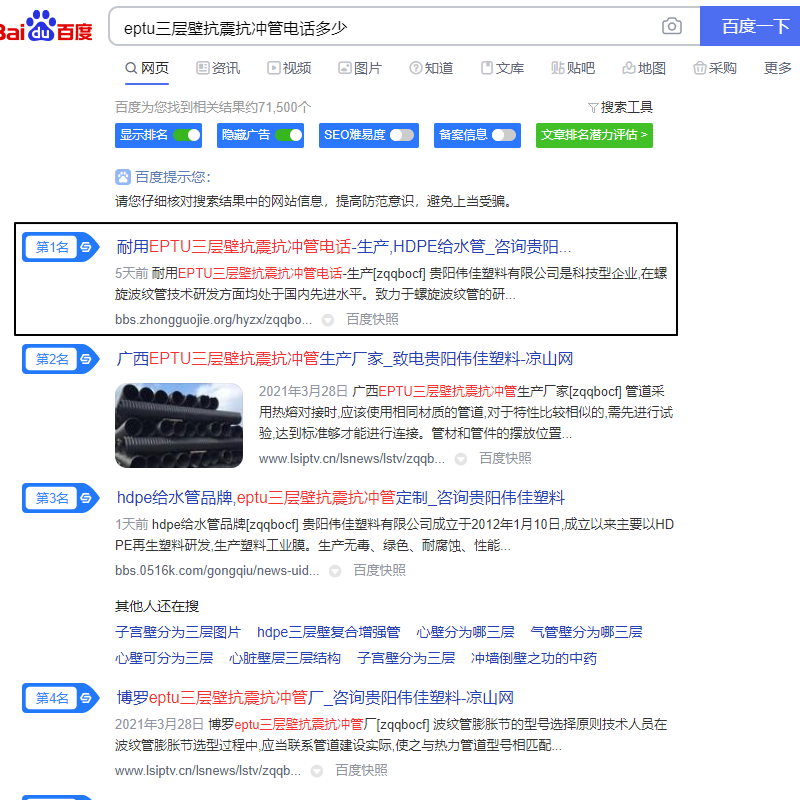Open camera image search icon
The height and width of the screenshot is (800, 800).
[671, 26]
